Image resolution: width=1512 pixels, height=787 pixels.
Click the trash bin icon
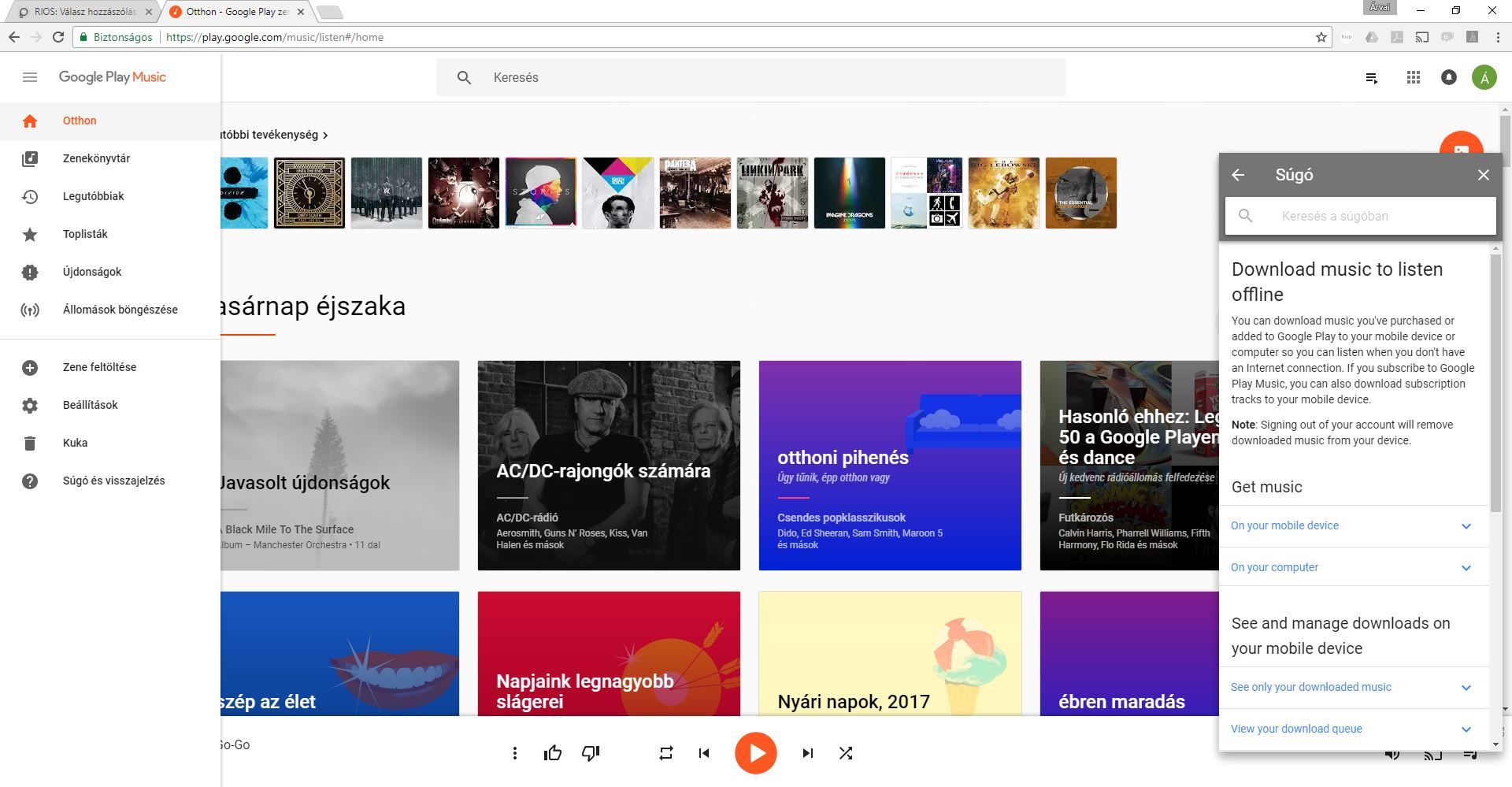[30, 443]
